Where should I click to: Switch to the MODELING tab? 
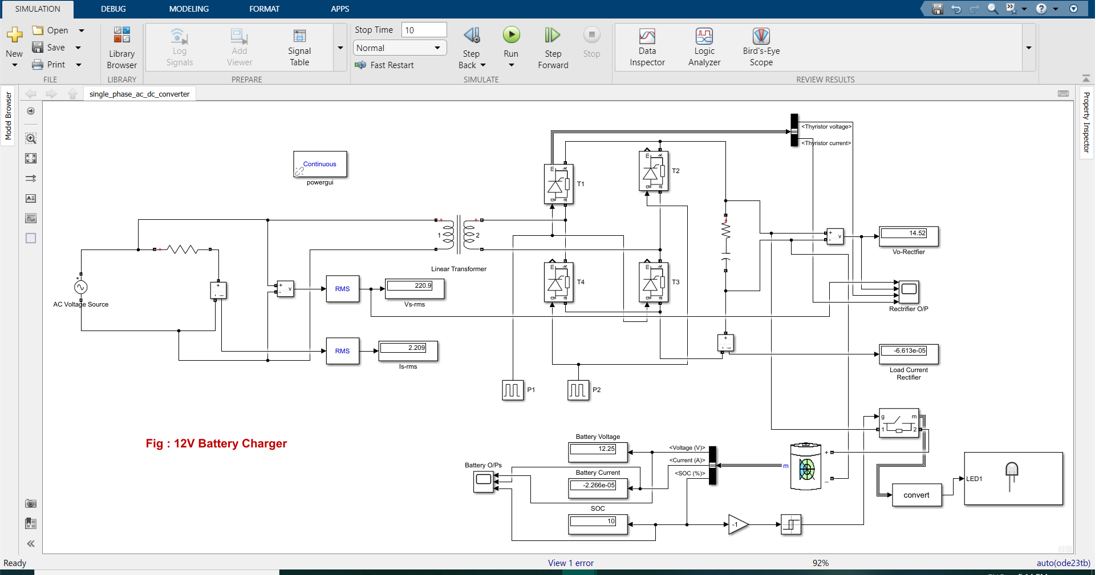coord(189,9)
